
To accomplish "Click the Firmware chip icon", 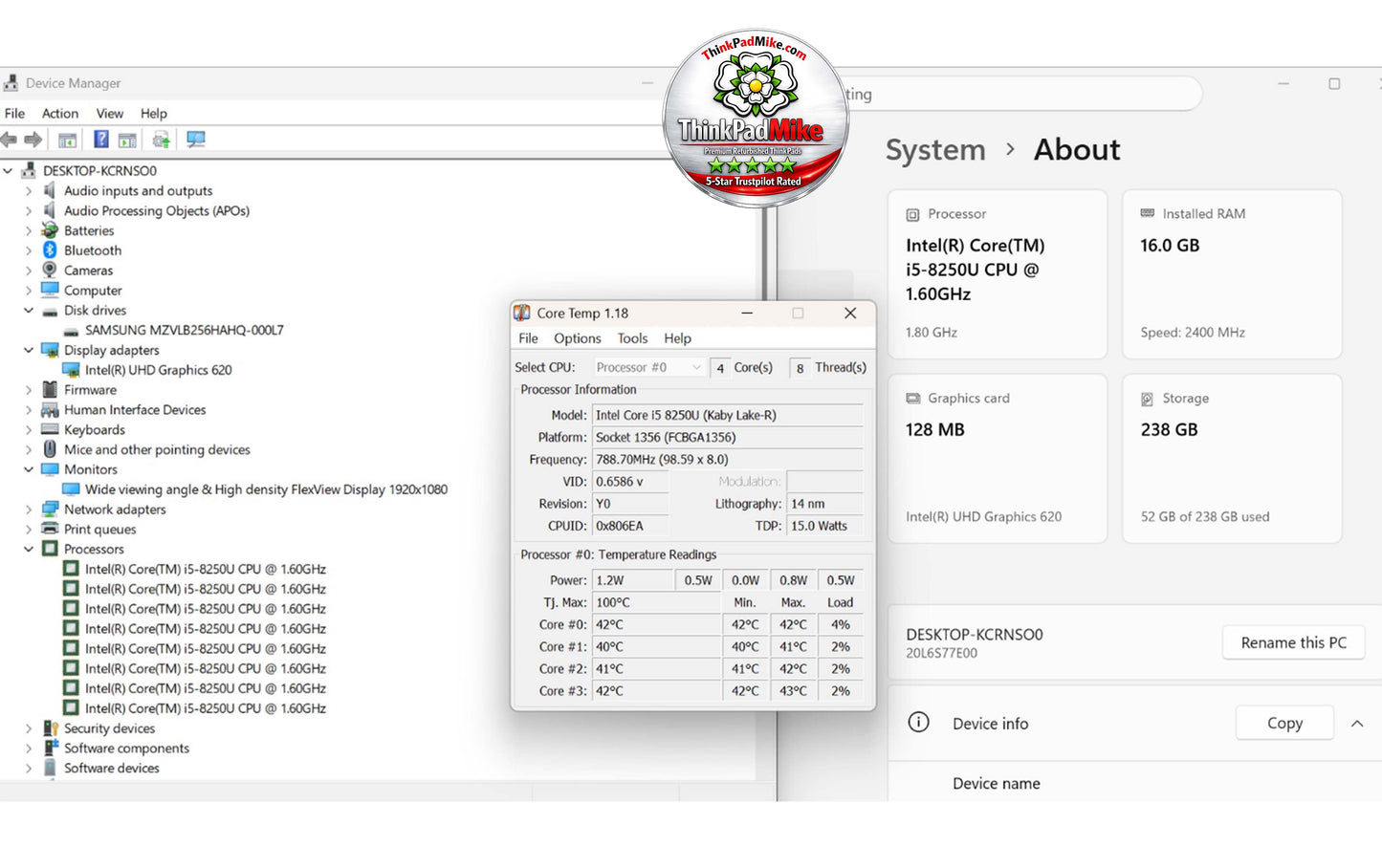I will point(50,390).
